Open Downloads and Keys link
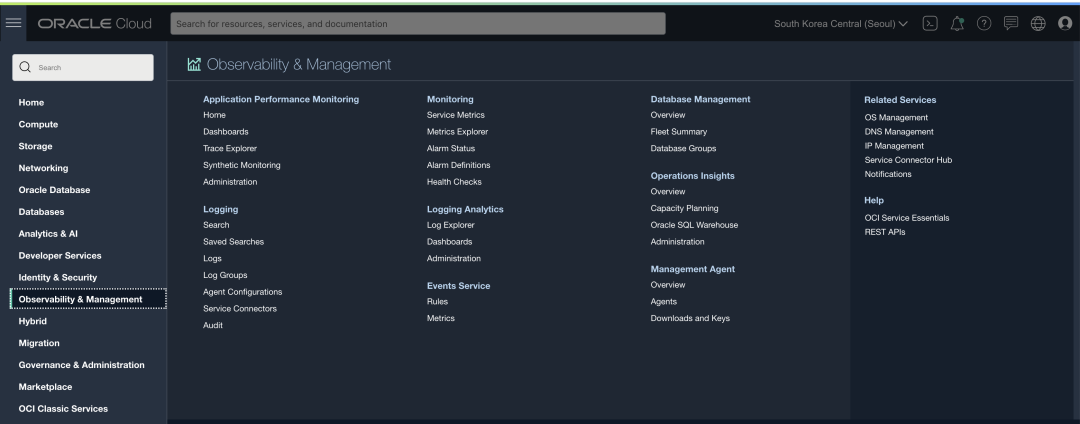1080x424 pixels. pos(690,318)
